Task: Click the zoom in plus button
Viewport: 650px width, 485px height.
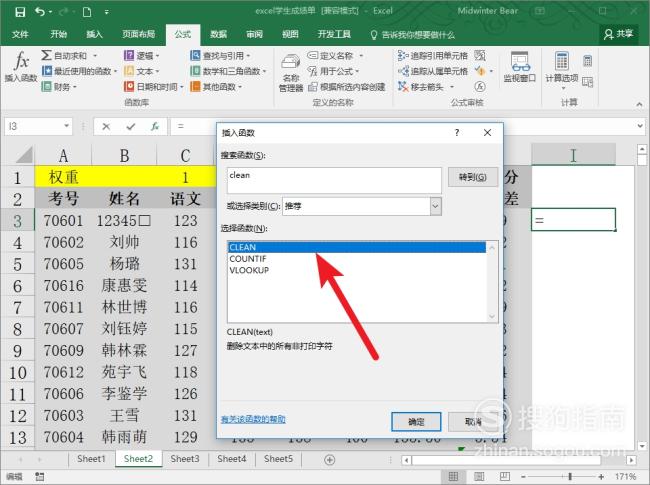Action: click(x=601, y=477)
